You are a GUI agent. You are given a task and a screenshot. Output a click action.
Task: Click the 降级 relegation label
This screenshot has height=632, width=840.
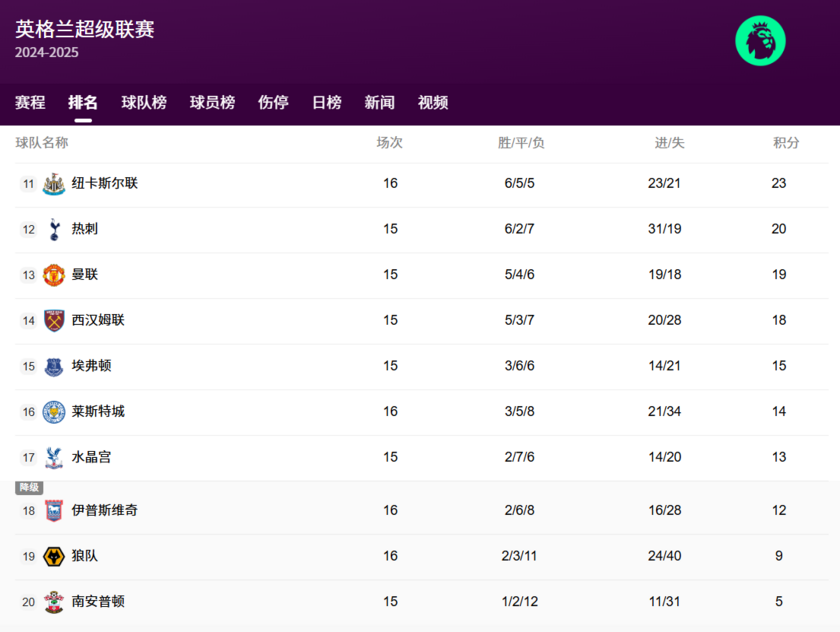pos(29,488)
